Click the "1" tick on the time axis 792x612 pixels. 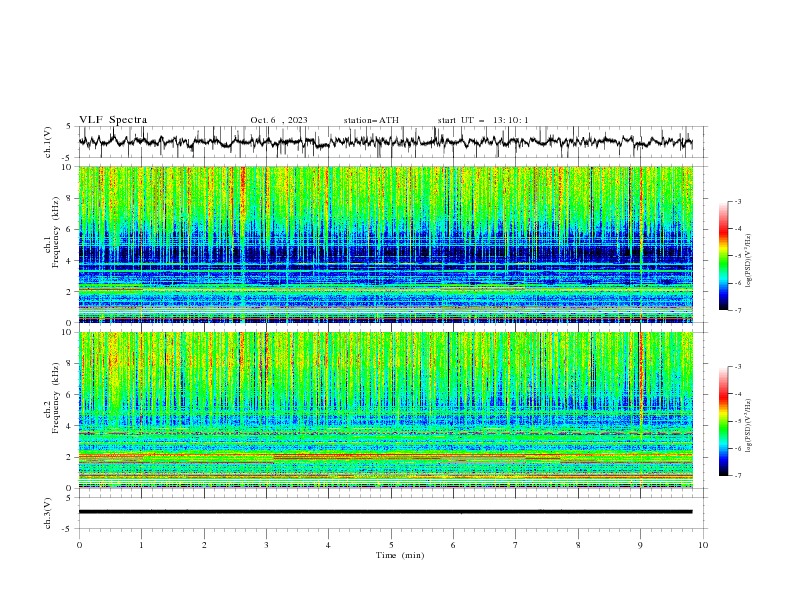141,545
